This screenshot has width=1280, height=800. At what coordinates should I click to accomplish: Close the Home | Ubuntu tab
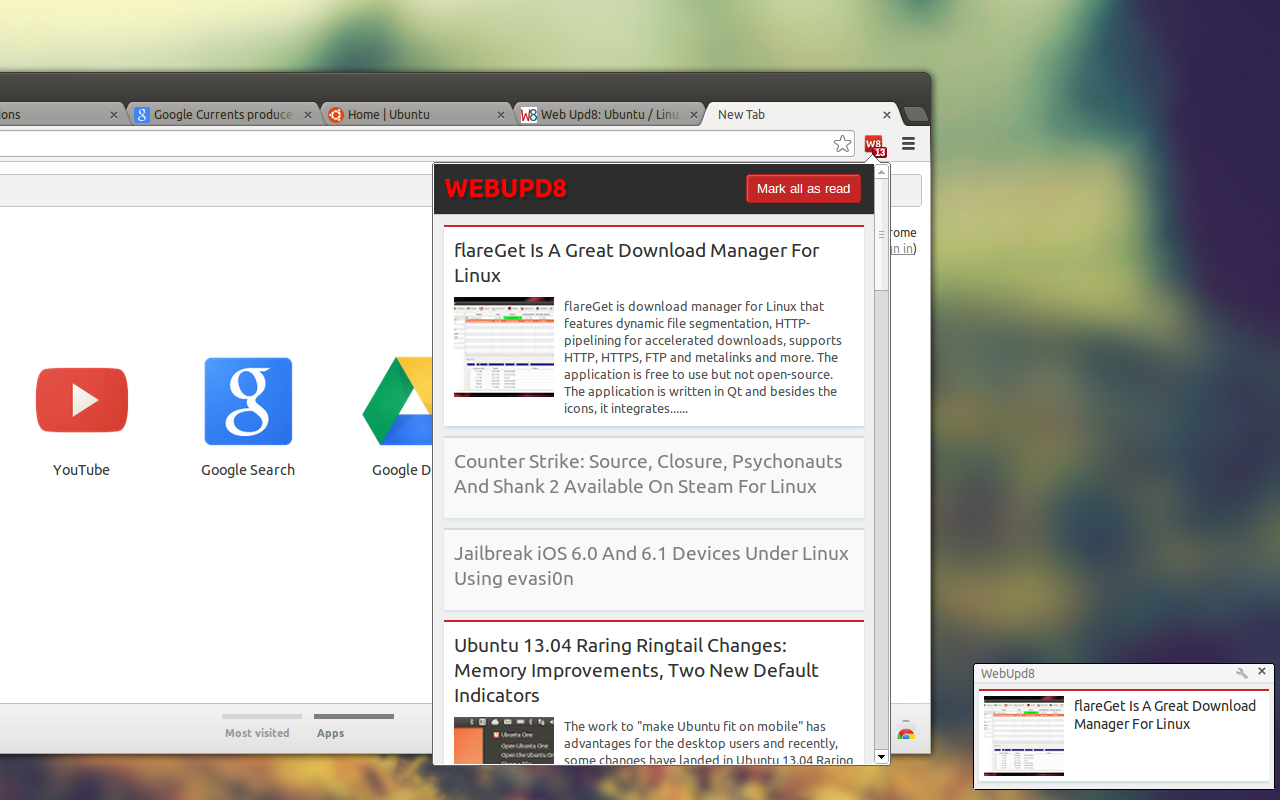click(x=501, y=115)
